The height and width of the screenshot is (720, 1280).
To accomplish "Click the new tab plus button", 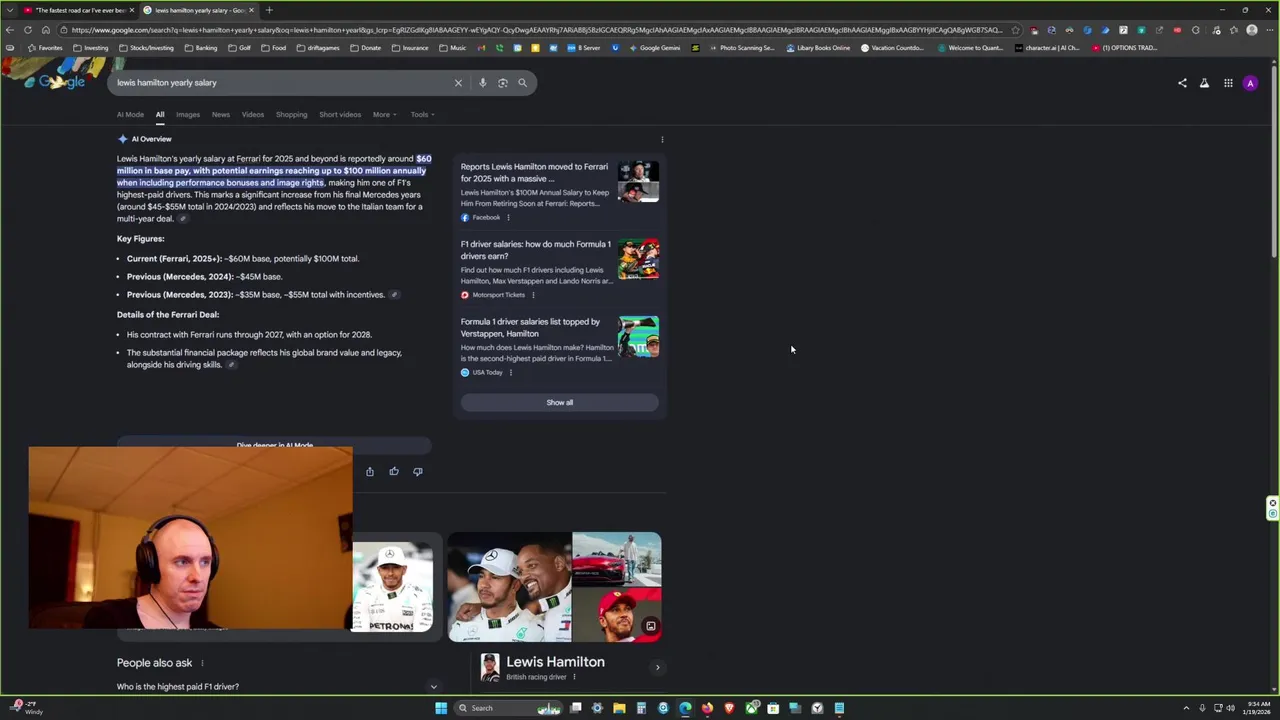I will coord(269,10).
